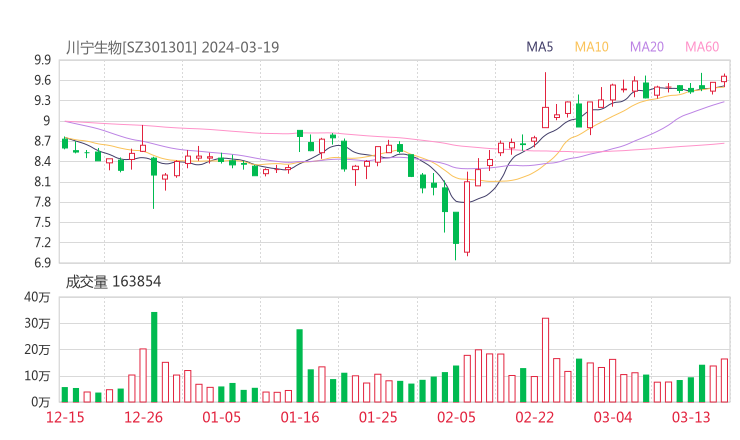Click the 01-05 date axis label
The image size is (740, 440).
[x=221, y=417]
